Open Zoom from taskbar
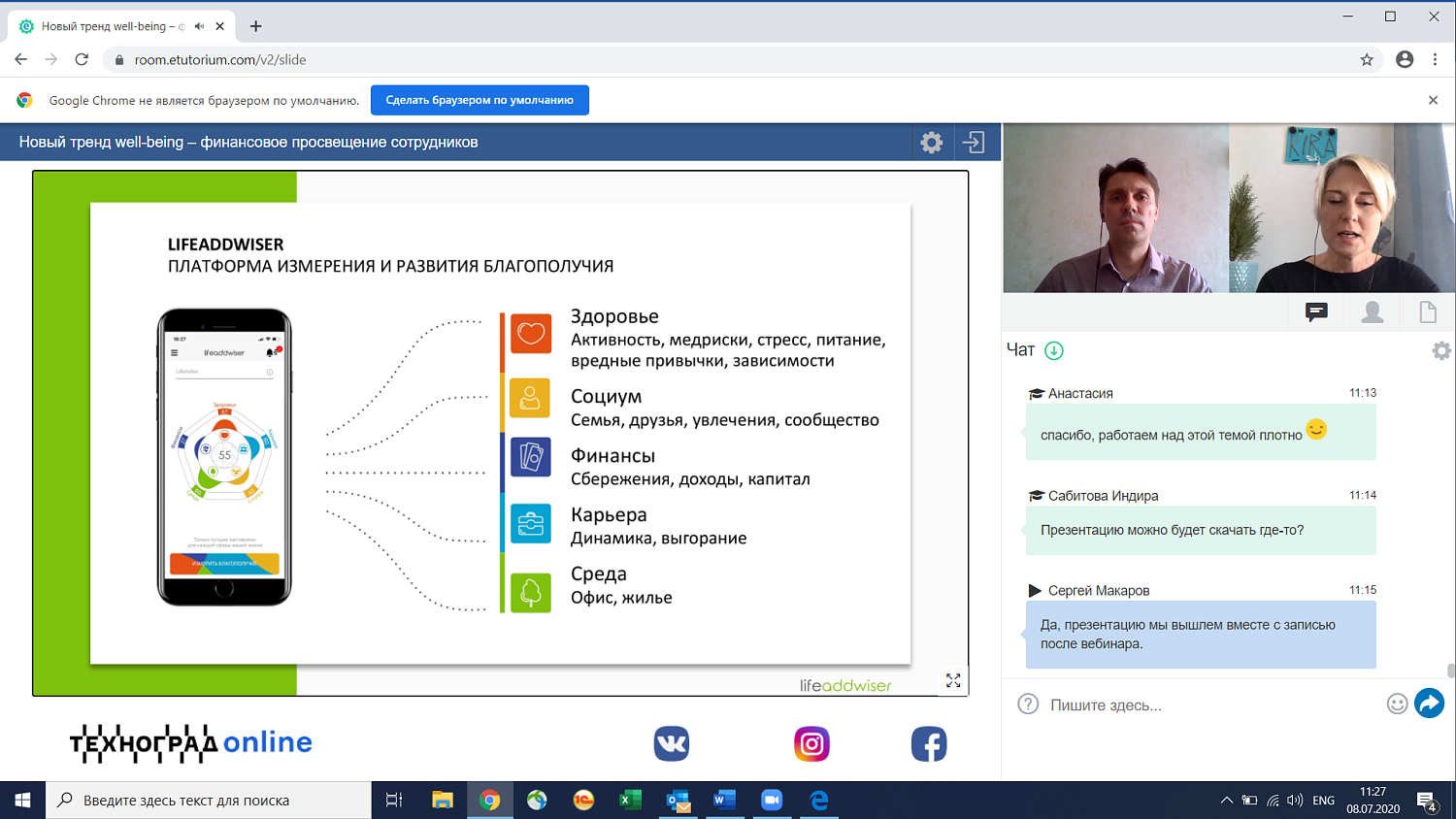This screenshot has height=819, width=1456. pos(772,801)
